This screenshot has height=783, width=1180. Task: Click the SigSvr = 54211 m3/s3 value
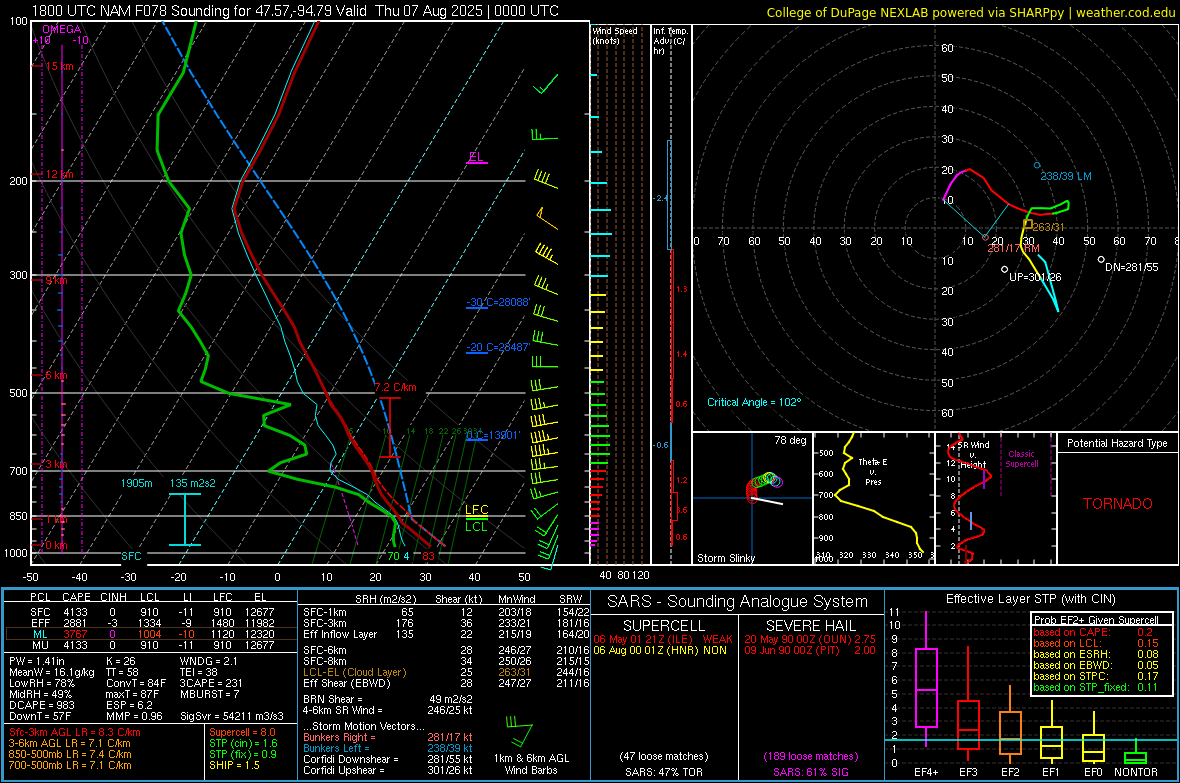tap(232, 717)
